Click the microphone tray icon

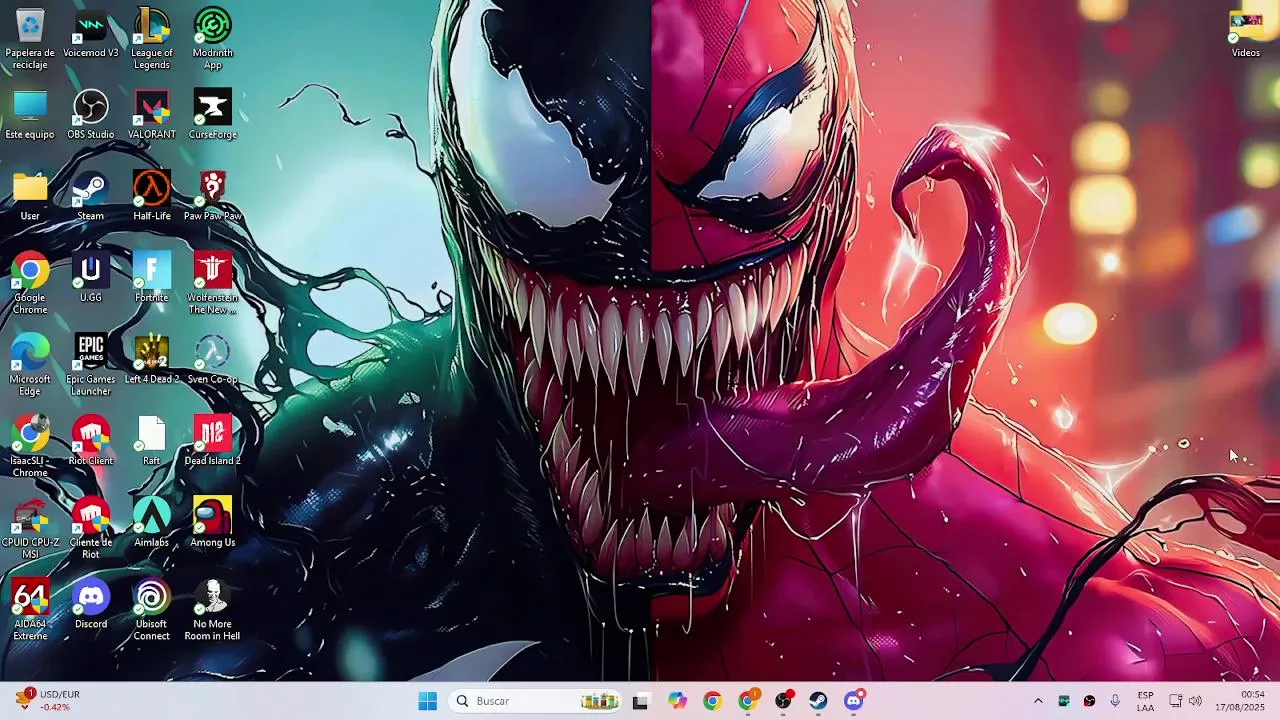point(1115,701)
